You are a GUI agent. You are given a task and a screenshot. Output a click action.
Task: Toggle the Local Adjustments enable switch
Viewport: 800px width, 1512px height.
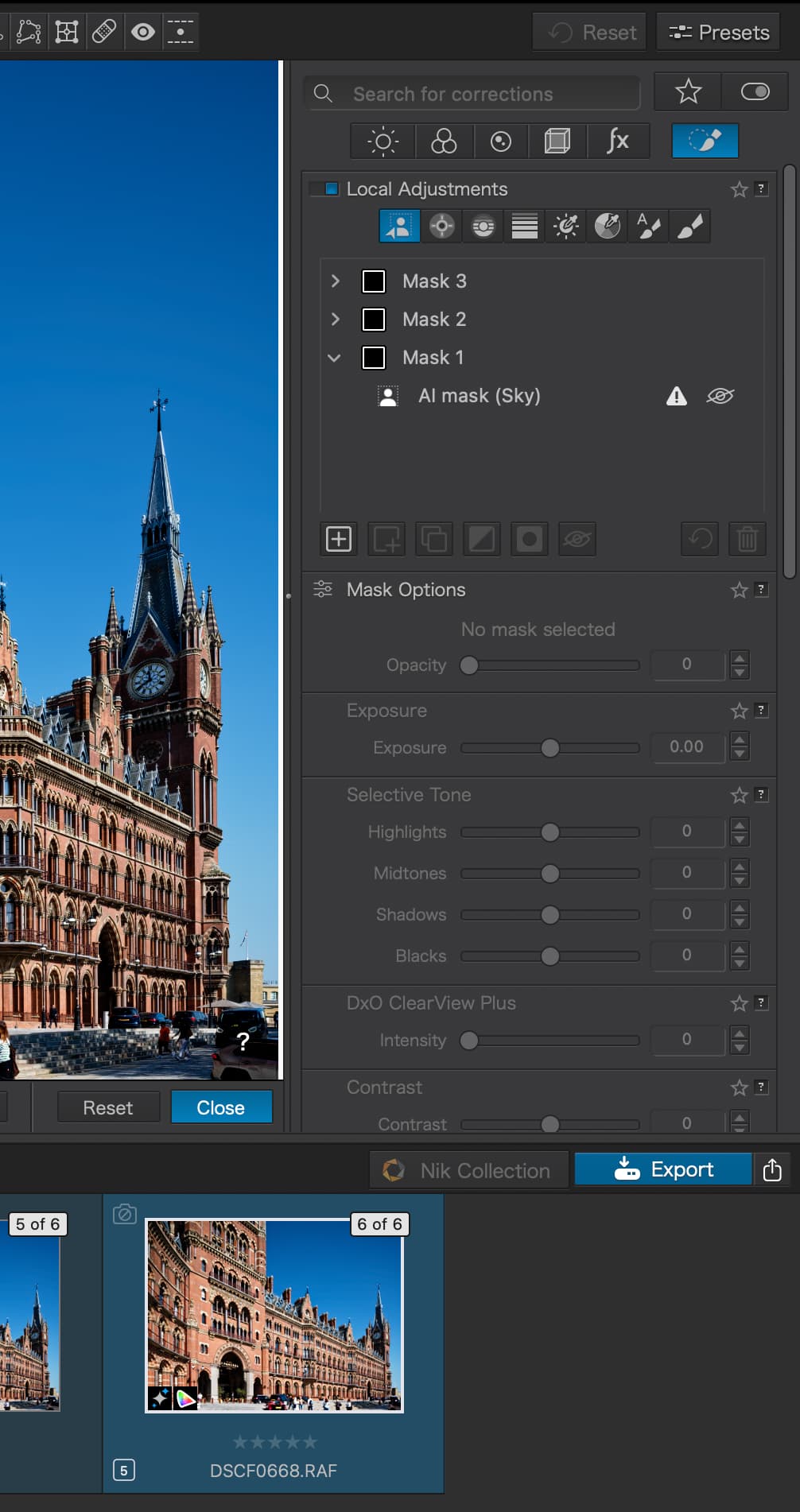(325, 189)
